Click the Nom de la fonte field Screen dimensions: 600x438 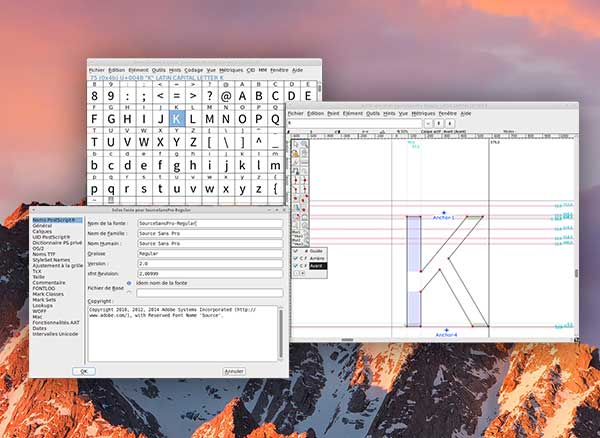pos(210,223)
